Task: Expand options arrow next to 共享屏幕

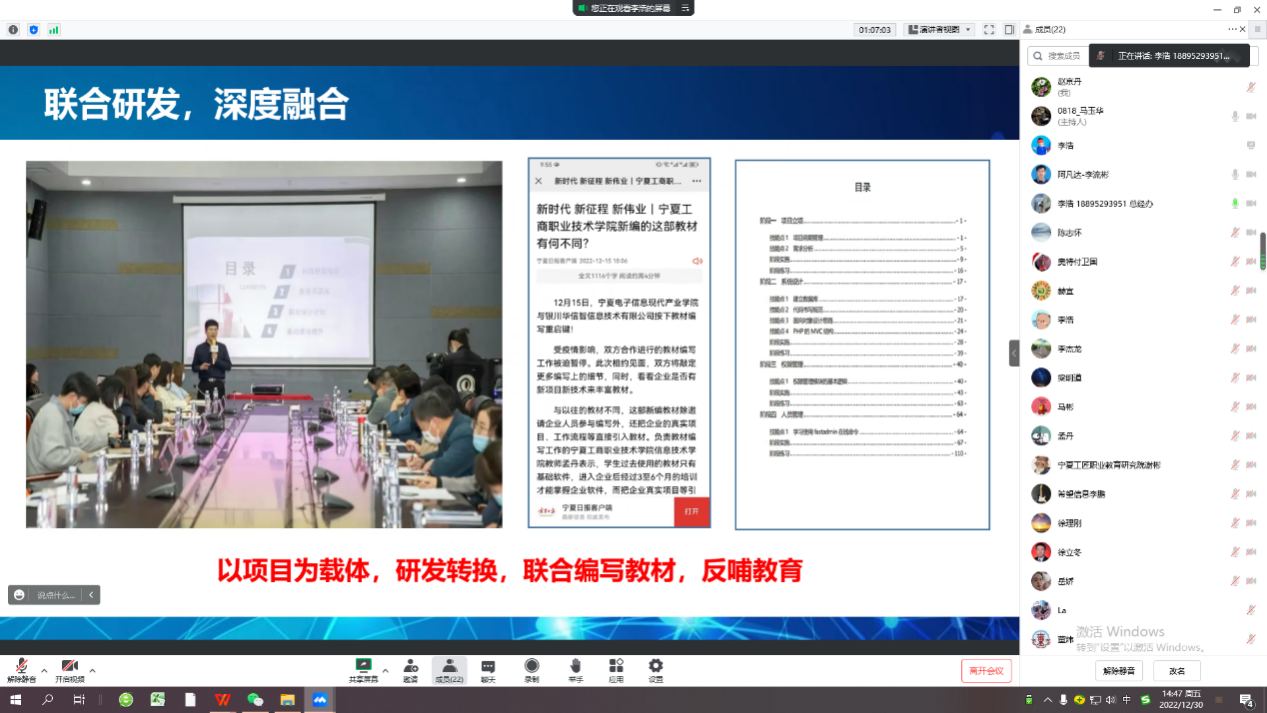Action: pyautogui.click(x=385, y=670)
